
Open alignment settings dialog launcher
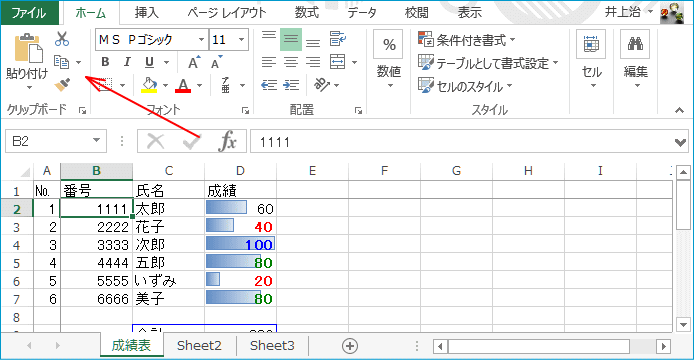[x=359, y=111]
